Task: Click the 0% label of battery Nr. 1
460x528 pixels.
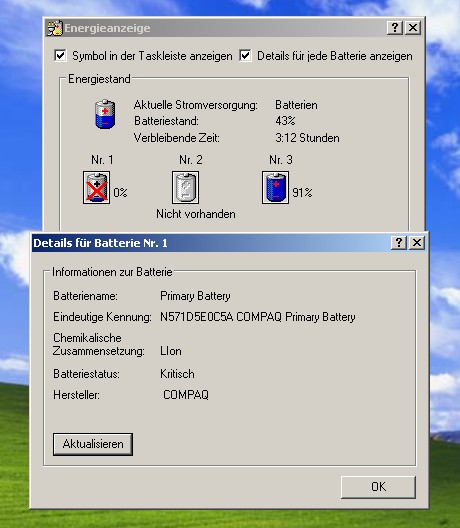Action: [120, 193]
